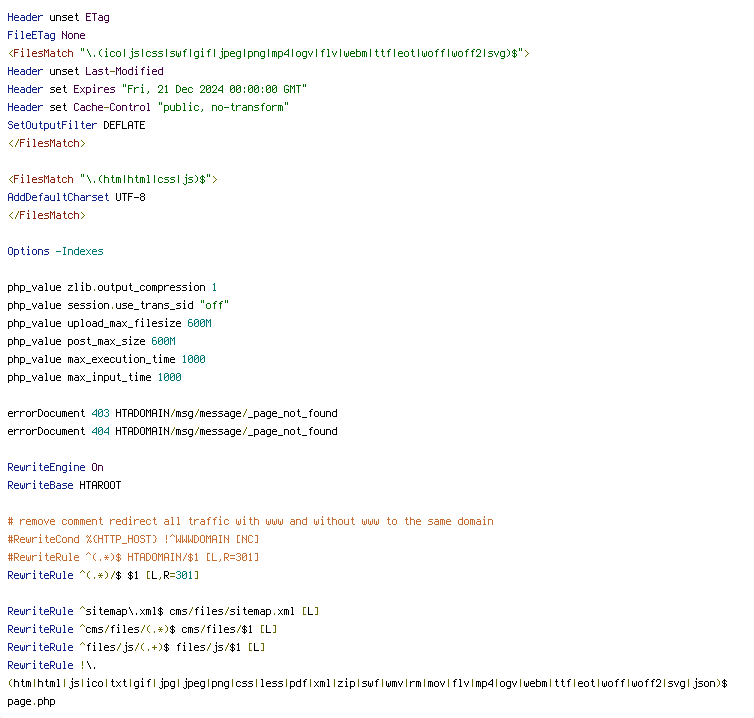Image resolution: width=754 pixels, height=718 pixels.
Task: Click the second closing </FilesMatch> tag after AddDefaultCharset
Action: pyautogui.click(x=46, y=215)
